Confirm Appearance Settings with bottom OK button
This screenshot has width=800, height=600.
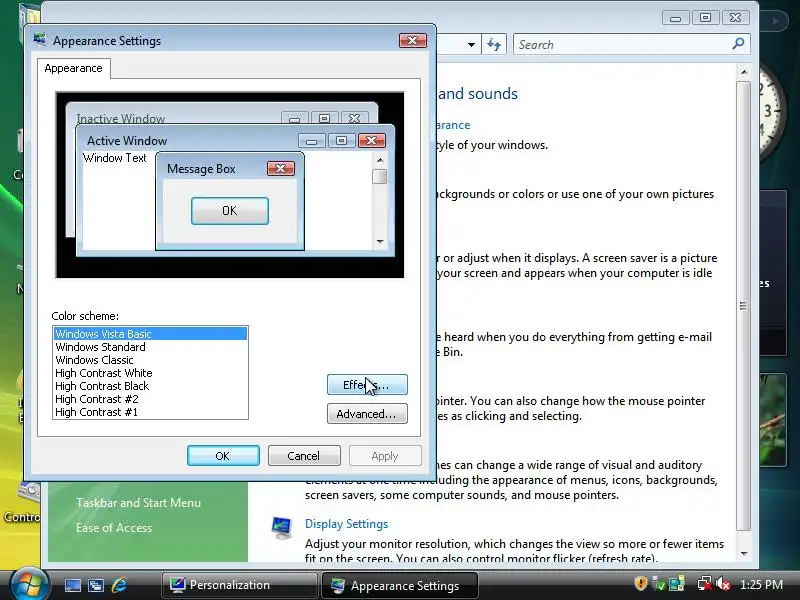coord(223,456)
